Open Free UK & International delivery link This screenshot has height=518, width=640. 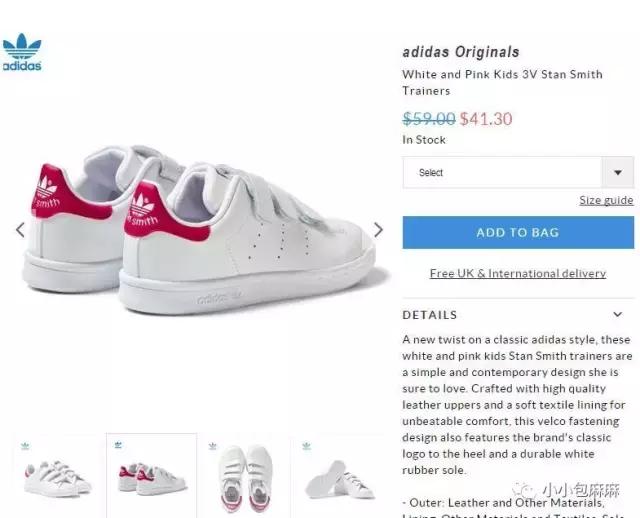coord(517,273)
